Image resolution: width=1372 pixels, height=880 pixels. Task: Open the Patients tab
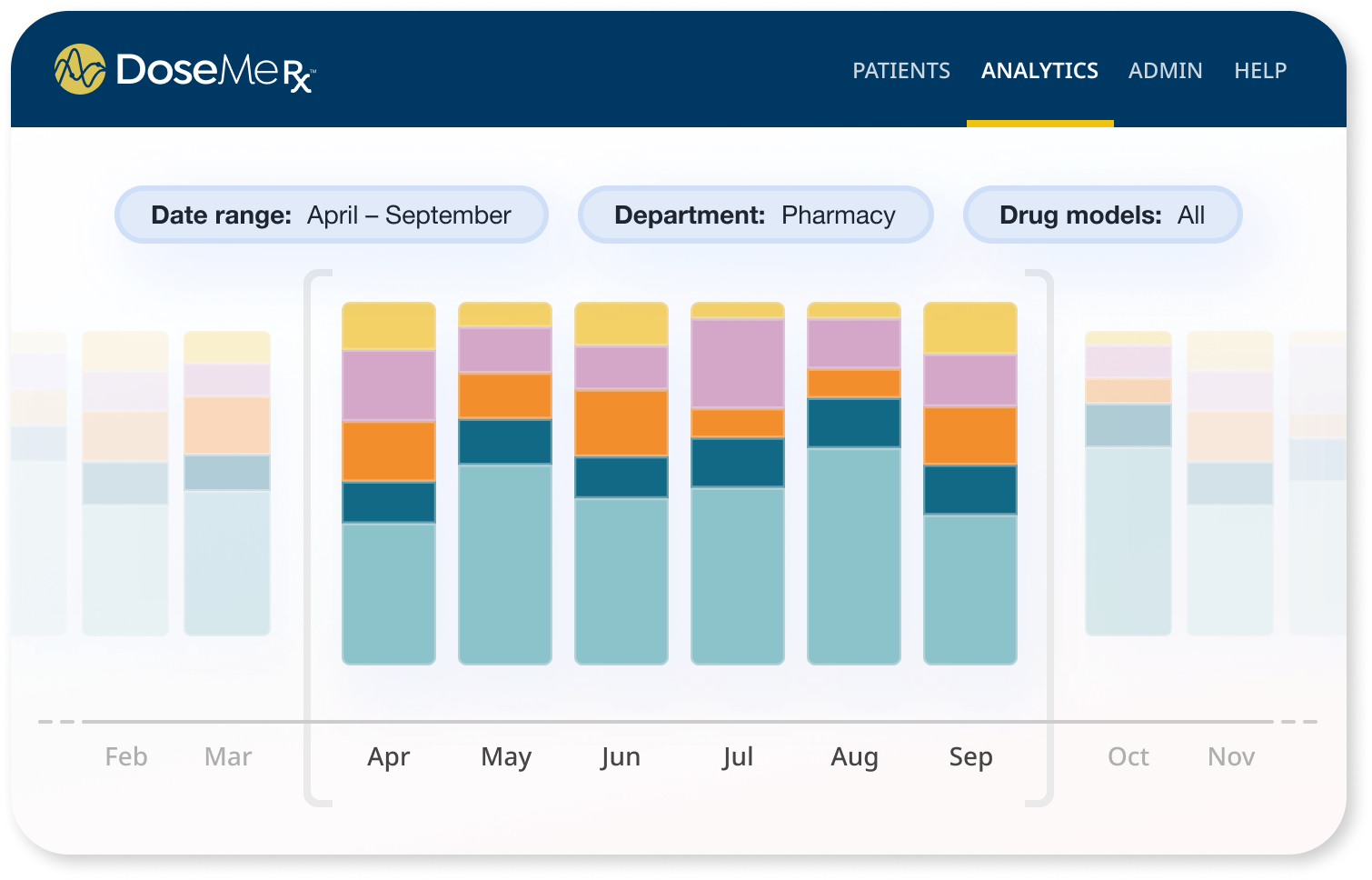click(900, 71)
